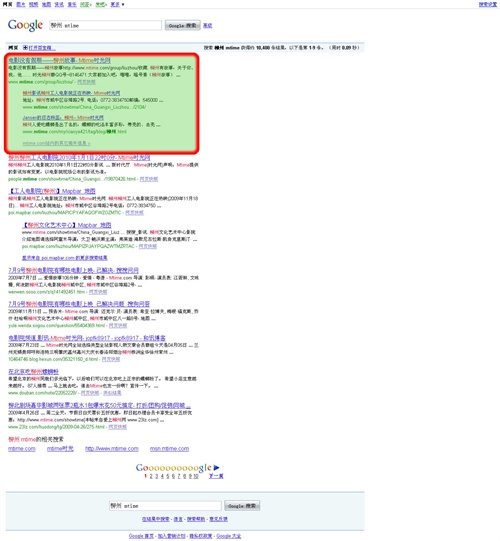Viewport: 500px width, 541px height.
Task: Click the blue next-page arrow after Gooooogle
Action: (x=216, y=468)
